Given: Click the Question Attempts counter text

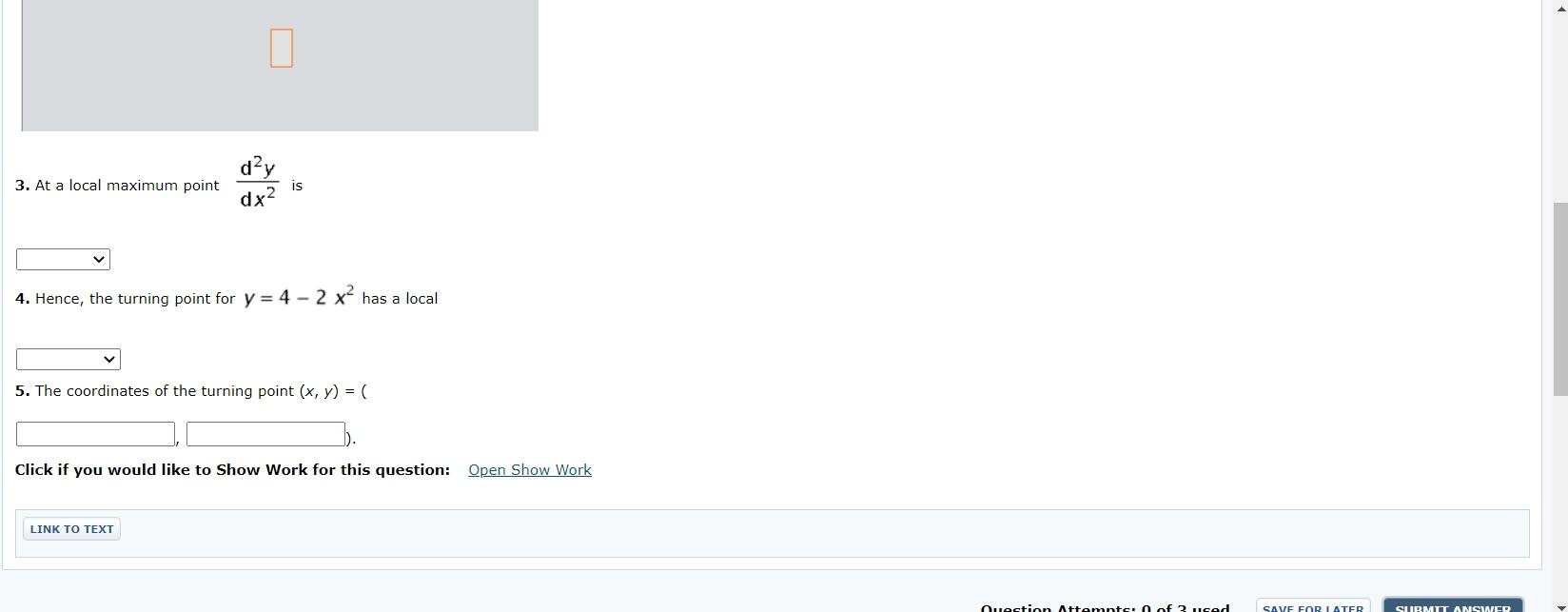Looking at the screenshot, I should pyautogui.click(x=1105, y=607).
